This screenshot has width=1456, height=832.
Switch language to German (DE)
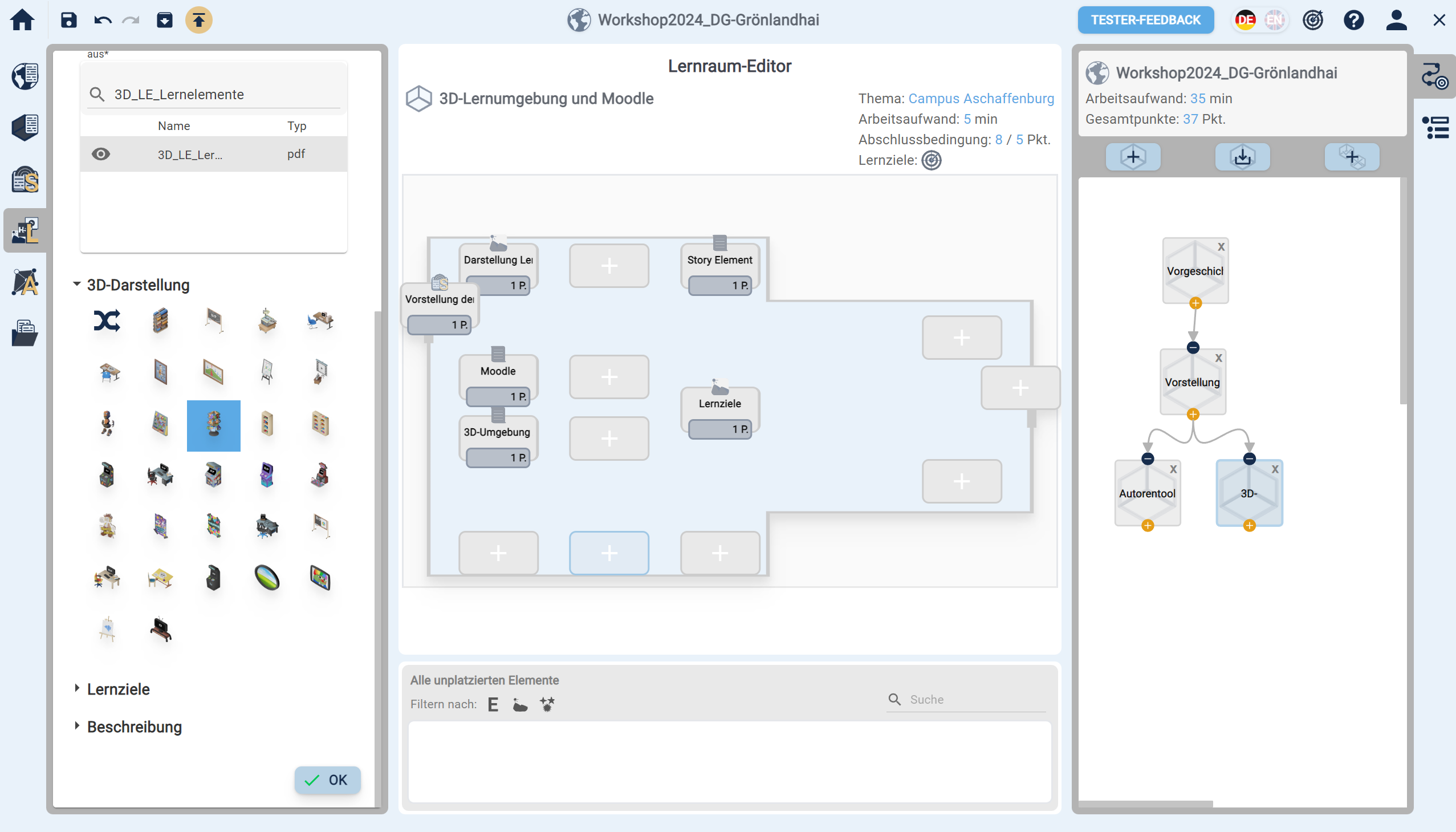pyautogui.click(x=1244, y=20)
